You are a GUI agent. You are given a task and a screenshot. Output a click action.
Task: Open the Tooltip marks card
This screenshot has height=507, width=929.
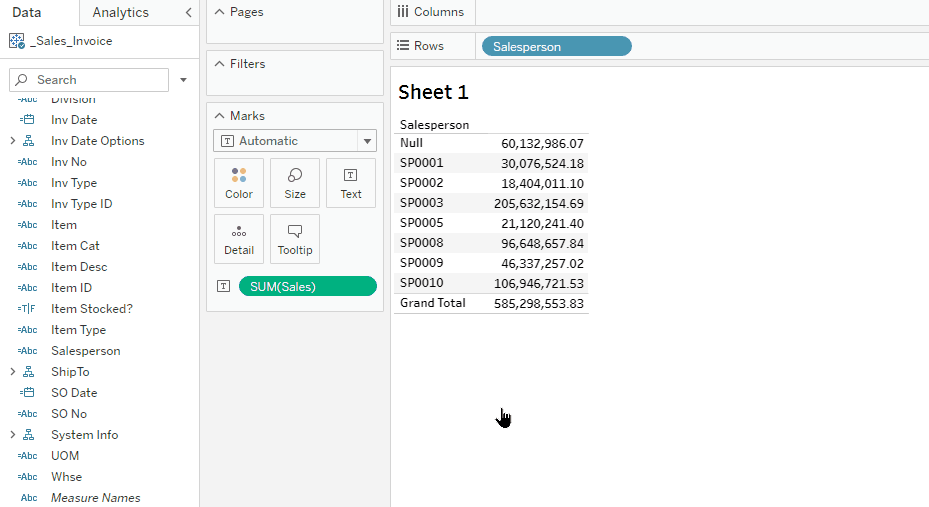(295, 239)
